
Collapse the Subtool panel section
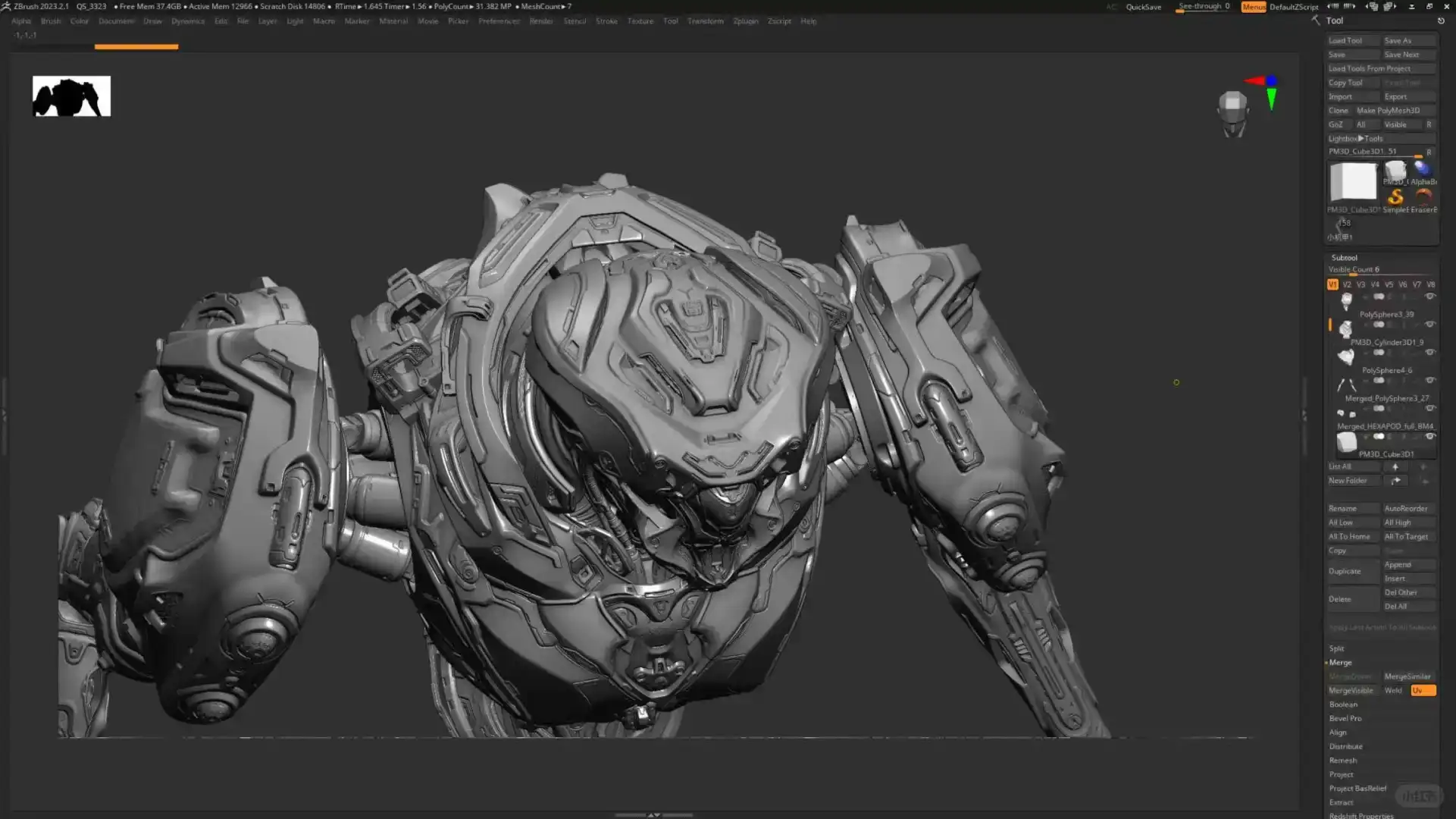pyautogui.click(x=1345, y=257)
